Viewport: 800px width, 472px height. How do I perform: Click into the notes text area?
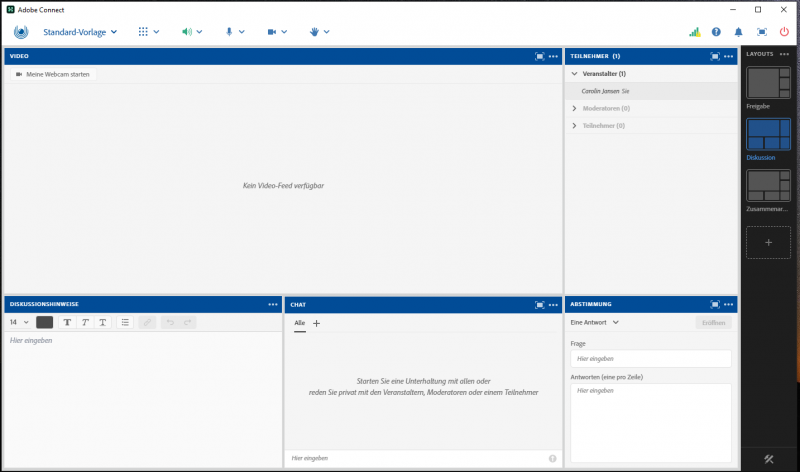143,399
